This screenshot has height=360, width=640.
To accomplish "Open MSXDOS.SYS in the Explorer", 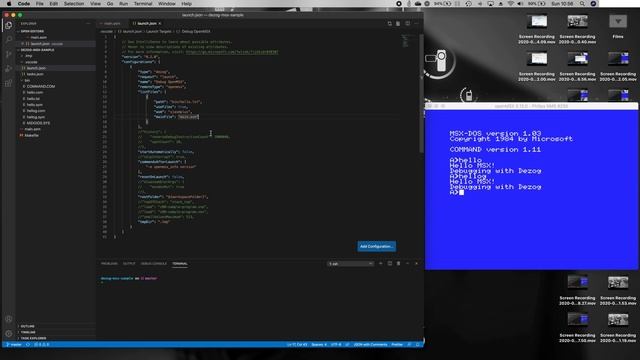I will 38,123.
